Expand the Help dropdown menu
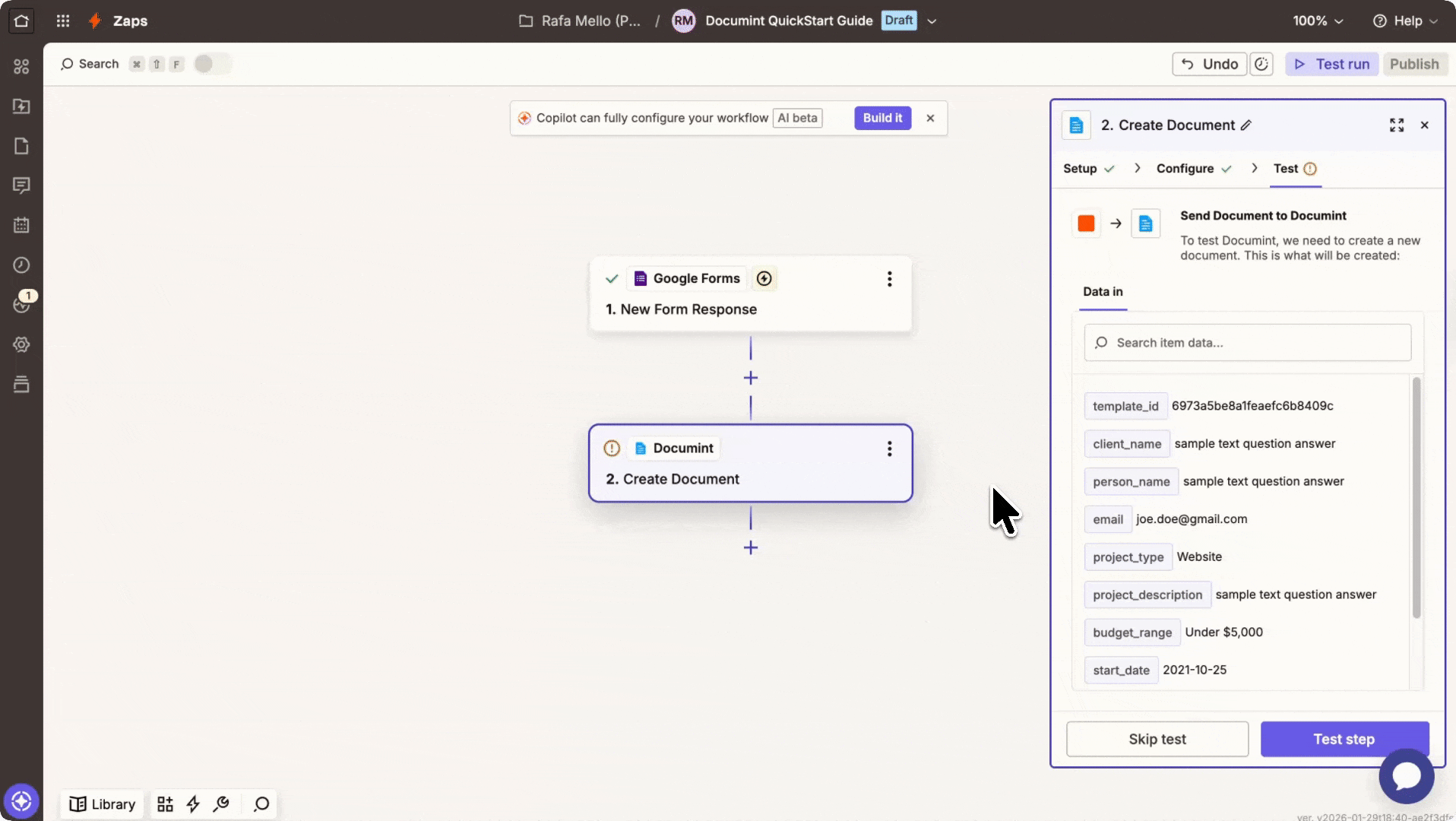Screen dimensions: 1456x821 tap(1405, 21)
